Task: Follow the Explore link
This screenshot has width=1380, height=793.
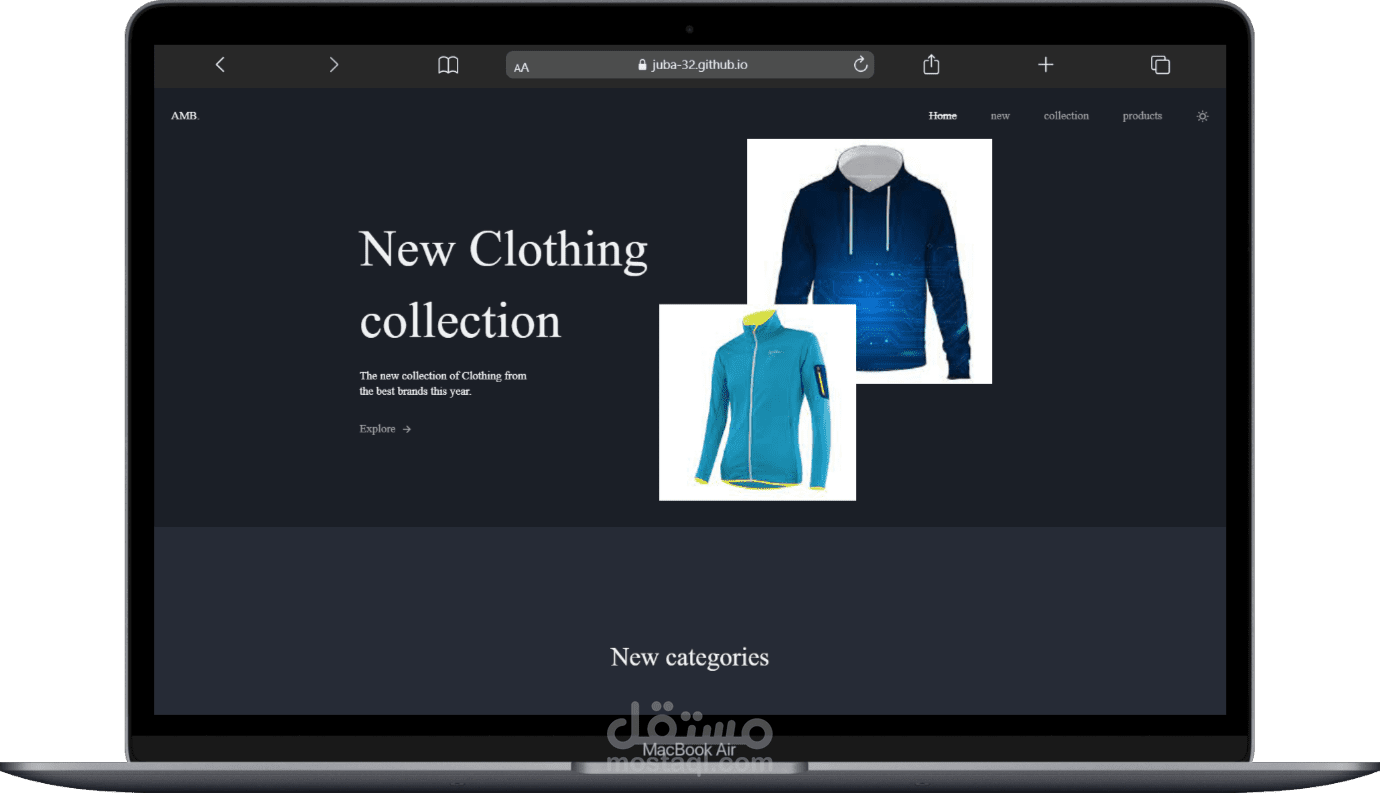Action: (385, 429)
